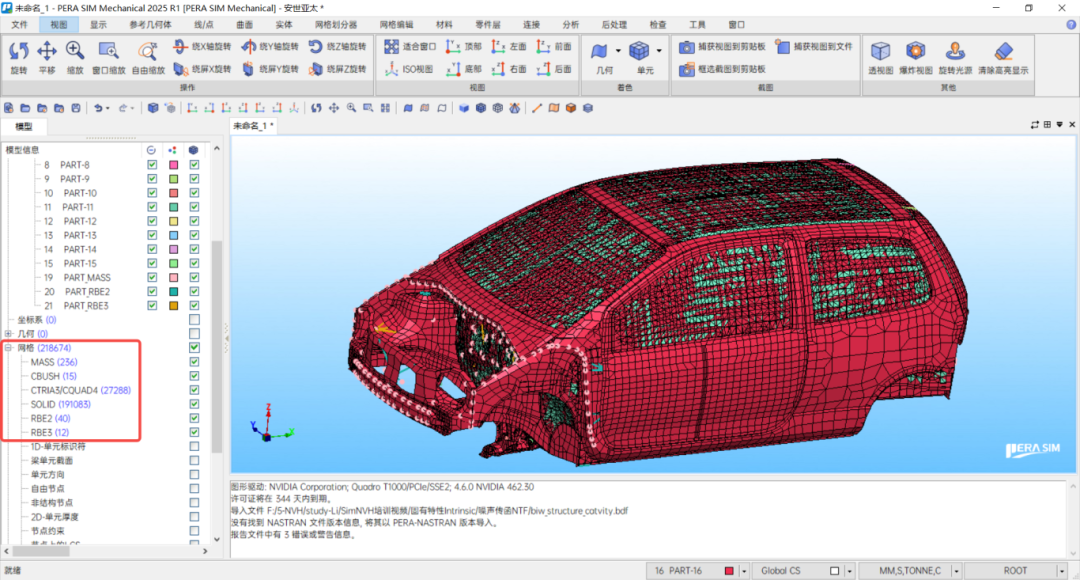Screen dimensions: 1080x580
Task: Uncheck the SOLID (191083) mesh checkbox
Action: [194, 404]
